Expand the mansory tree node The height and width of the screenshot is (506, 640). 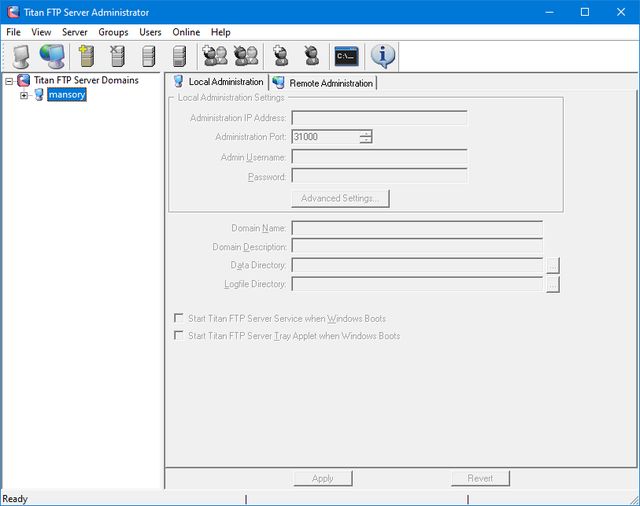[x=24, y=95]
